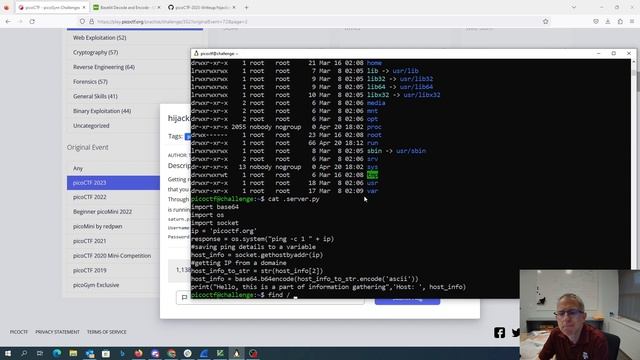
Task: Reload the current picoCTF page
Action: (x=32, y=21)
